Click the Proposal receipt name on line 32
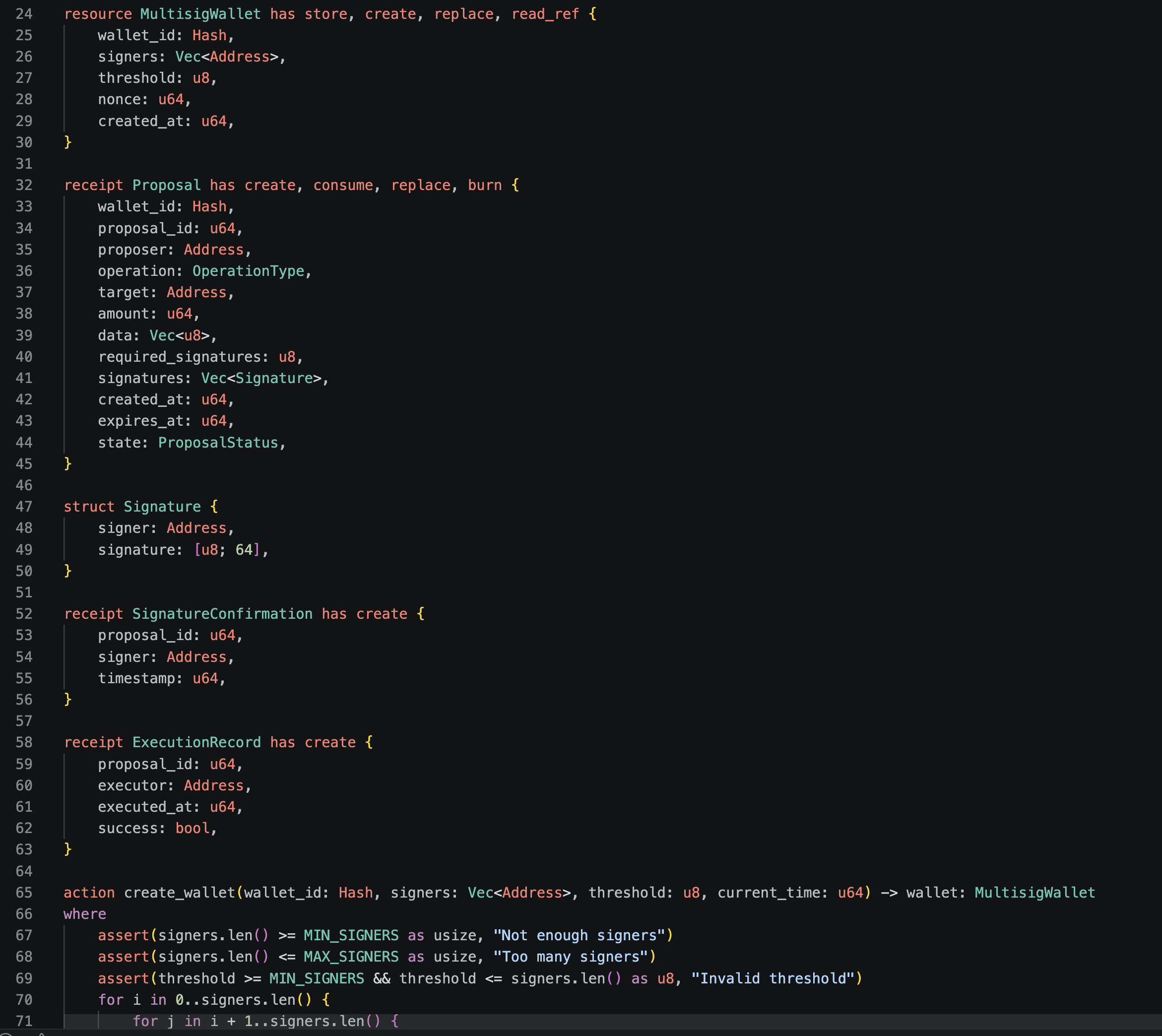Viewport: 1162px width, 1036px height. pyautogui.click(x=166, y=186)
